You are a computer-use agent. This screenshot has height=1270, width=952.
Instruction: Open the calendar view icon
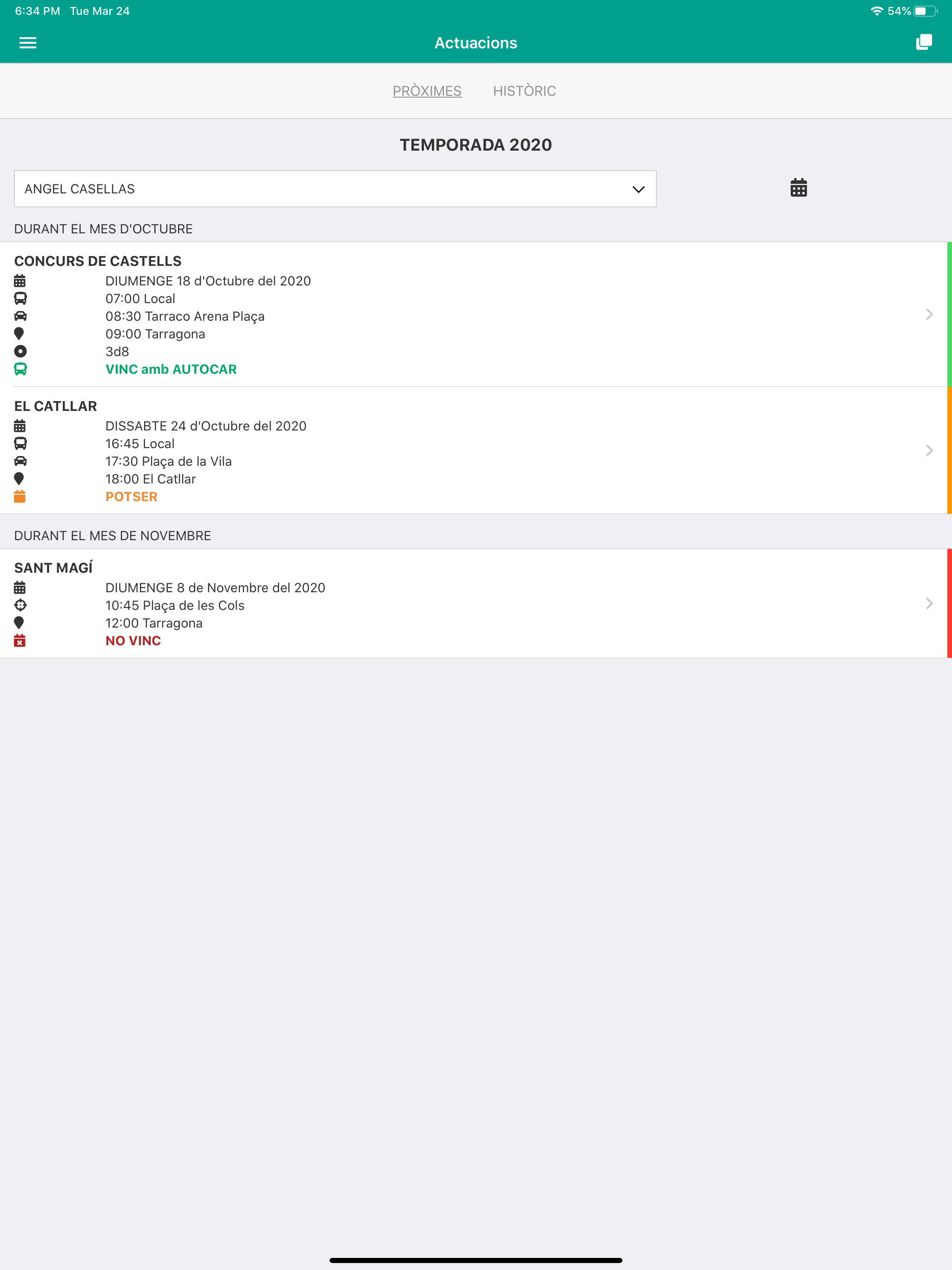pos(799,188)
